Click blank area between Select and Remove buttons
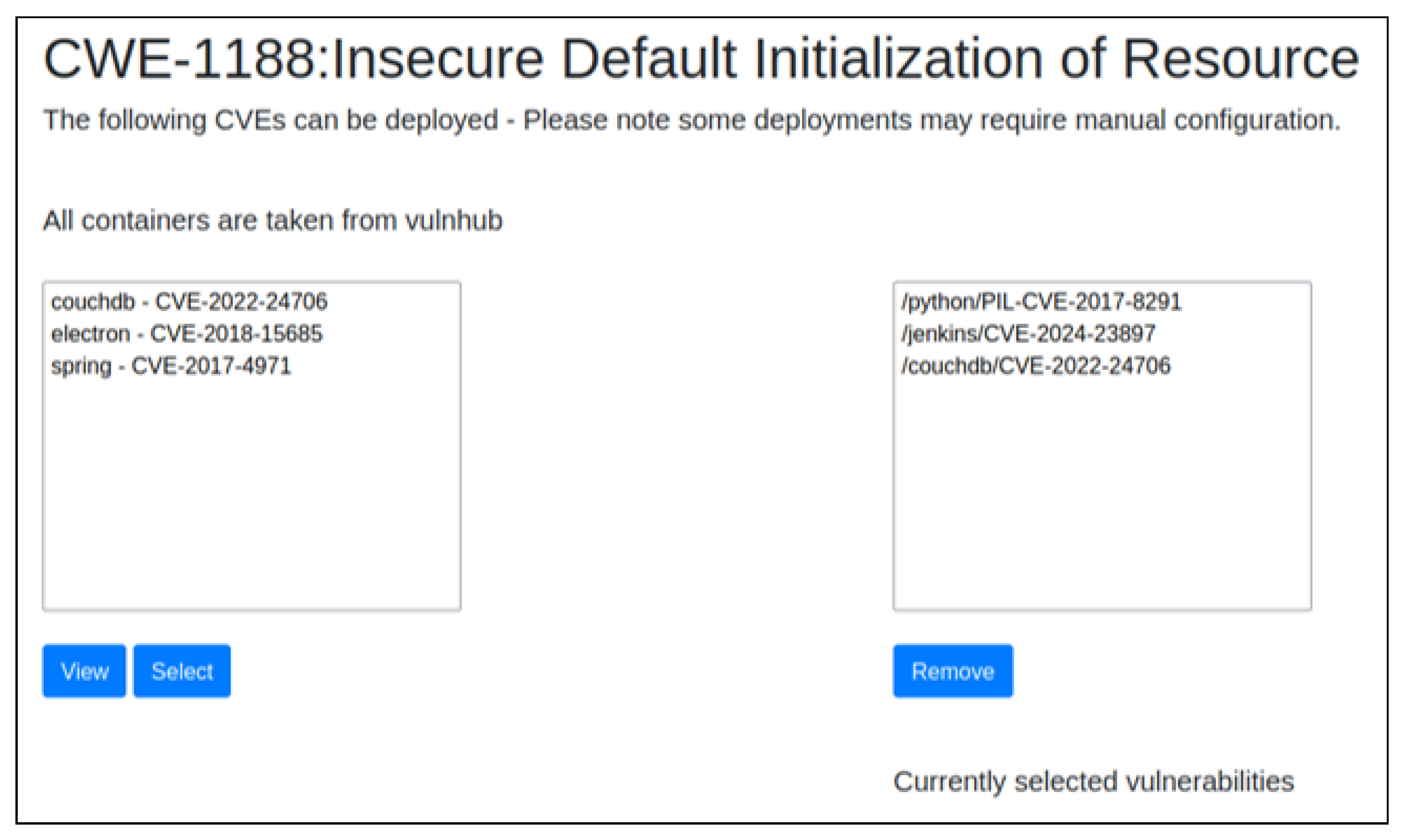The image size is (1405, 840). (x=560, y=671)
